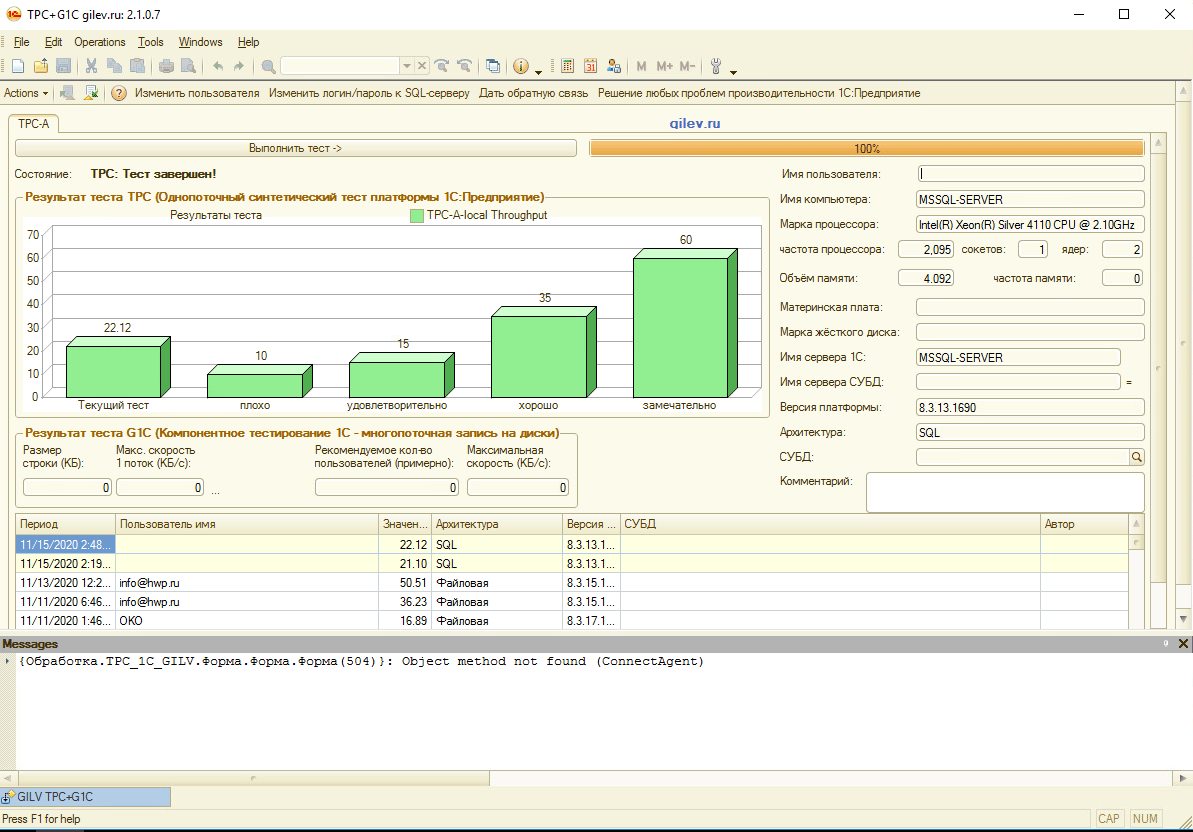This screenshot has height=832, width=1193.
Task: Expand the dropdown arrow beside wrench icon
Action: pos(734,70)
